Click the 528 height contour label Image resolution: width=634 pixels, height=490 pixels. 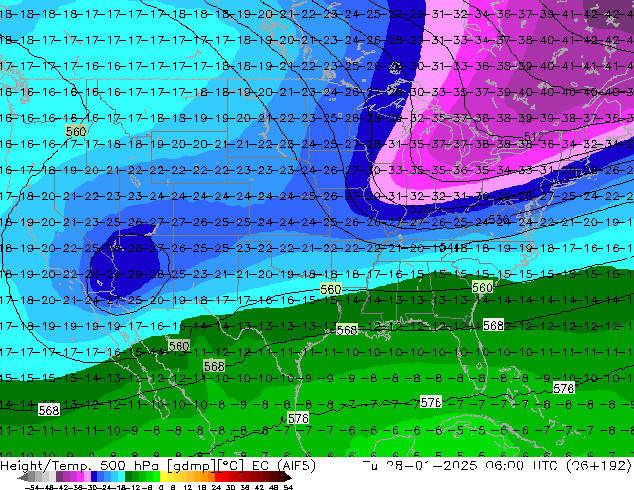[420, 209]
